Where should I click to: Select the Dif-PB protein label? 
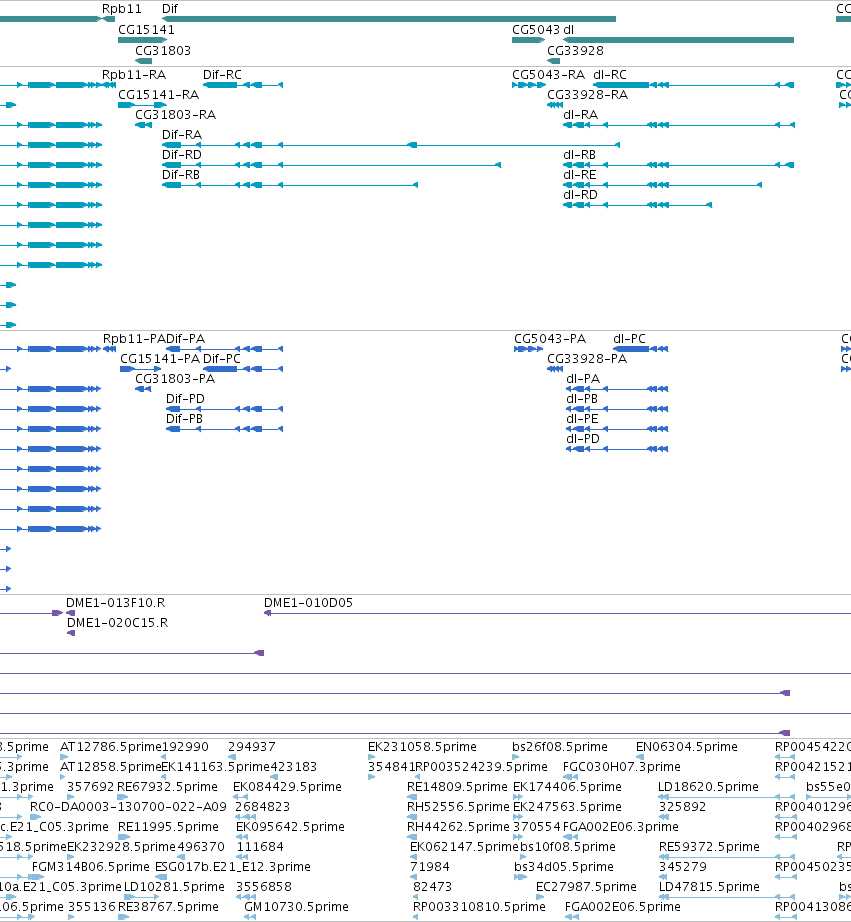pyautogui.click(x=185, y=419)
